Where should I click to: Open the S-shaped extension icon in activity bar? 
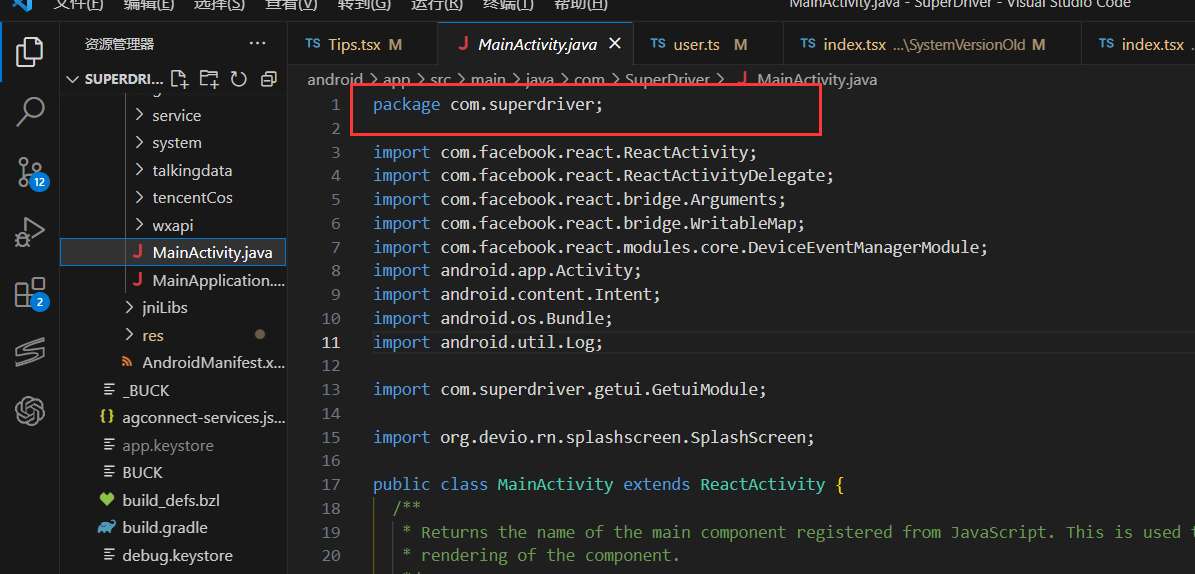click(x=30, y=352)
